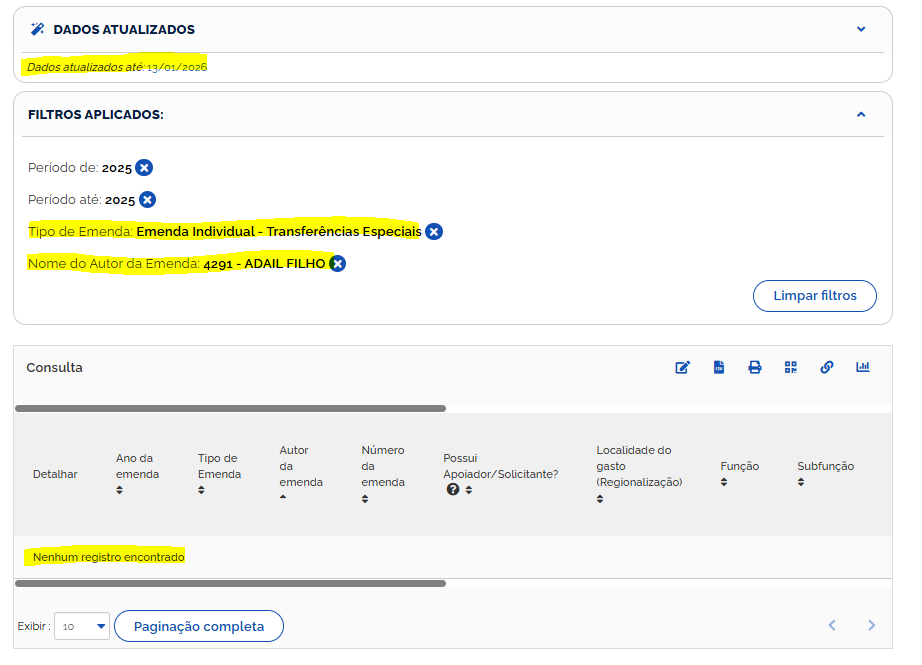This screenshot has width=922, height=665.
Task: Open the Exibir rows-per-page dropdown
Action: pyautogui.click(x=82, y=626)
